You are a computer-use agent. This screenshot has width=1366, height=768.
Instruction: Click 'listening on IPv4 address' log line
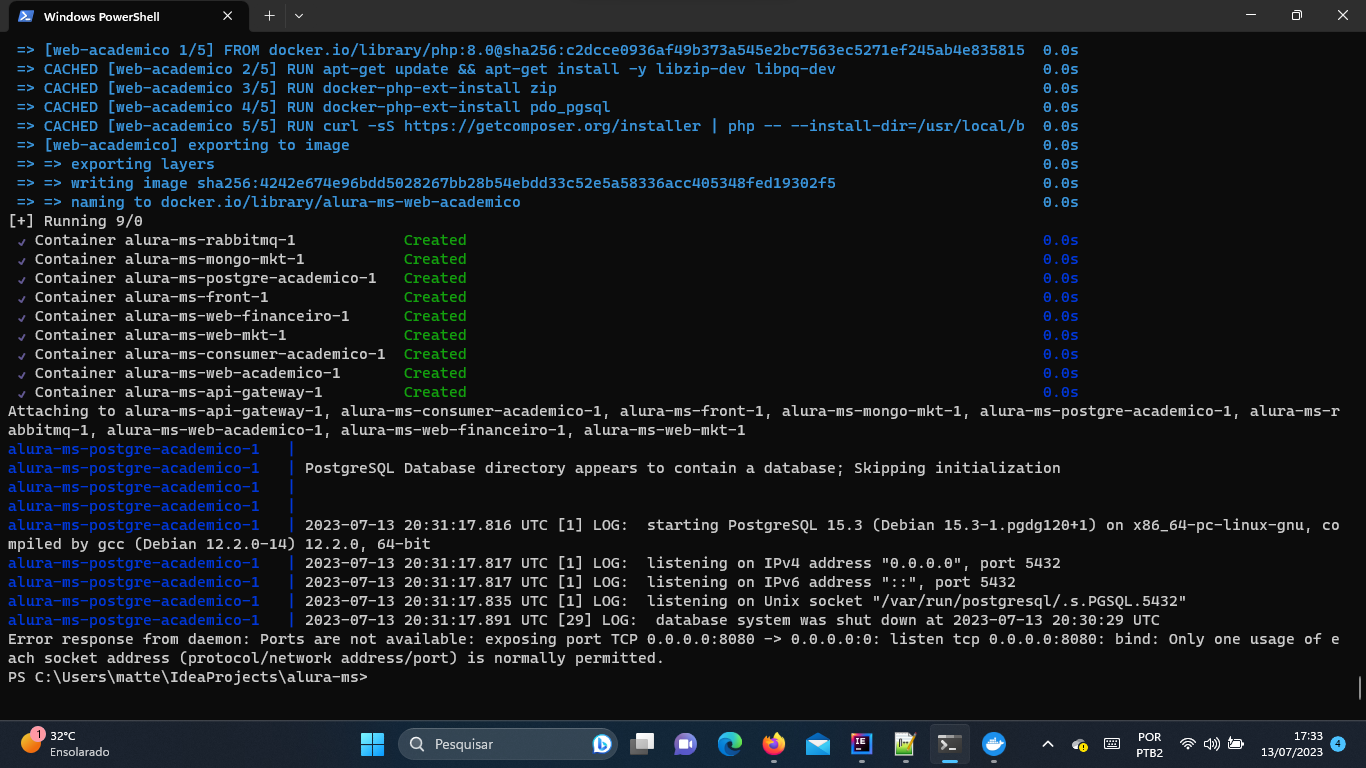(x=683, y=563)
